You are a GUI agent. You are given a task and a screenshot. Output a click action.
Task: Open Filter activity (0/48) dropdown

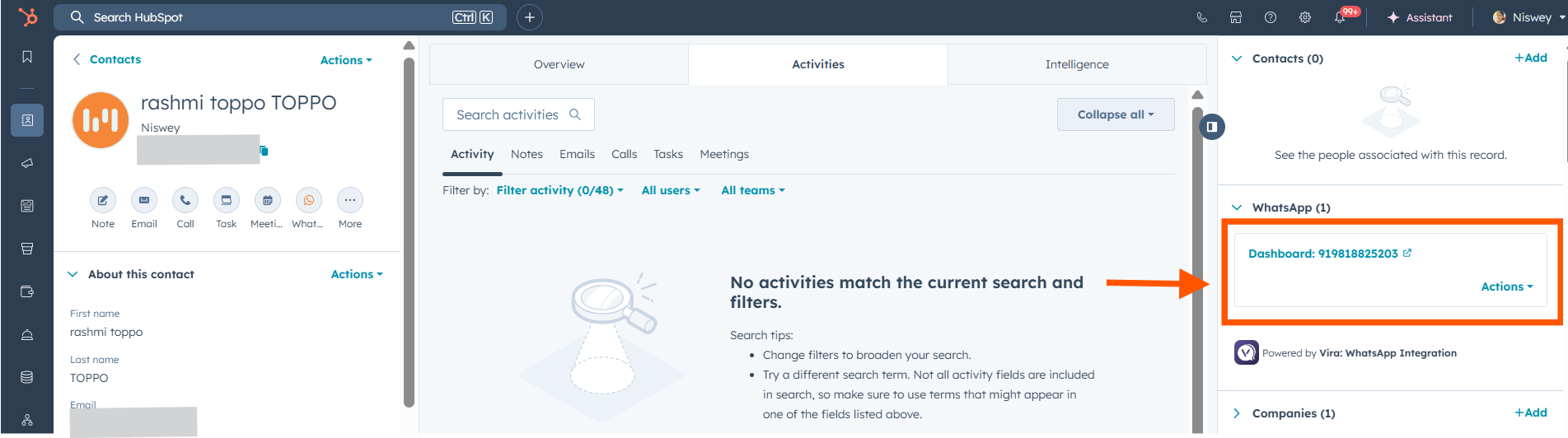(559, 190)
